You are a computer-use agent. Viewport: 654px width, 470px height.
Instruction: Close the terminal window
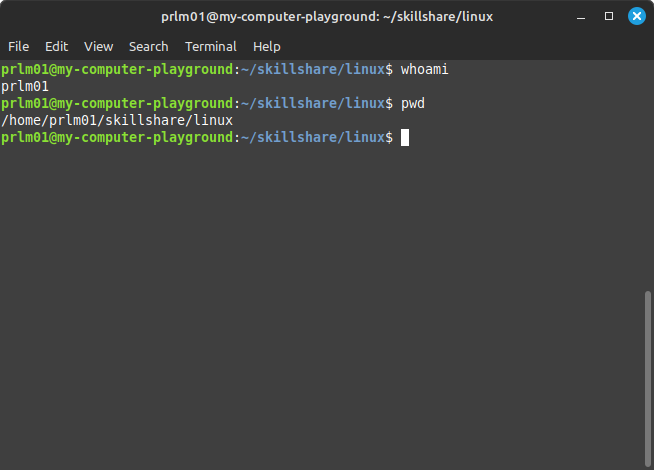point(636,16)
